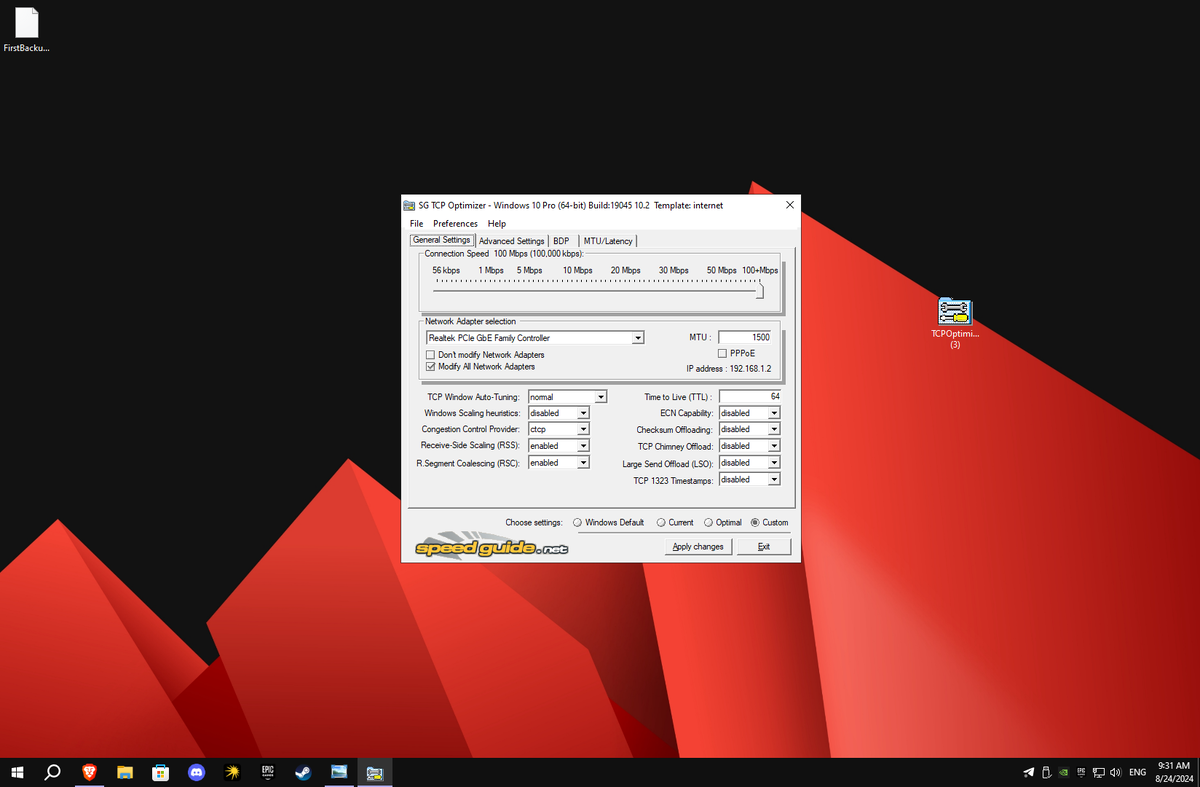This screenshot has height=787, width=1200.
Task: Click the SG TCP Optimizer title bar icon
Action: pos(410,205)
